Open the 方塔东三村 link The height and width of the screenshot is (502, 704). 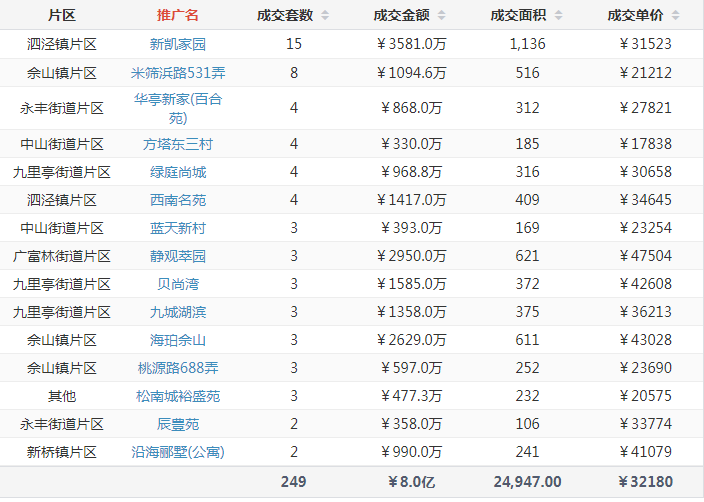[x=178, y=144]
